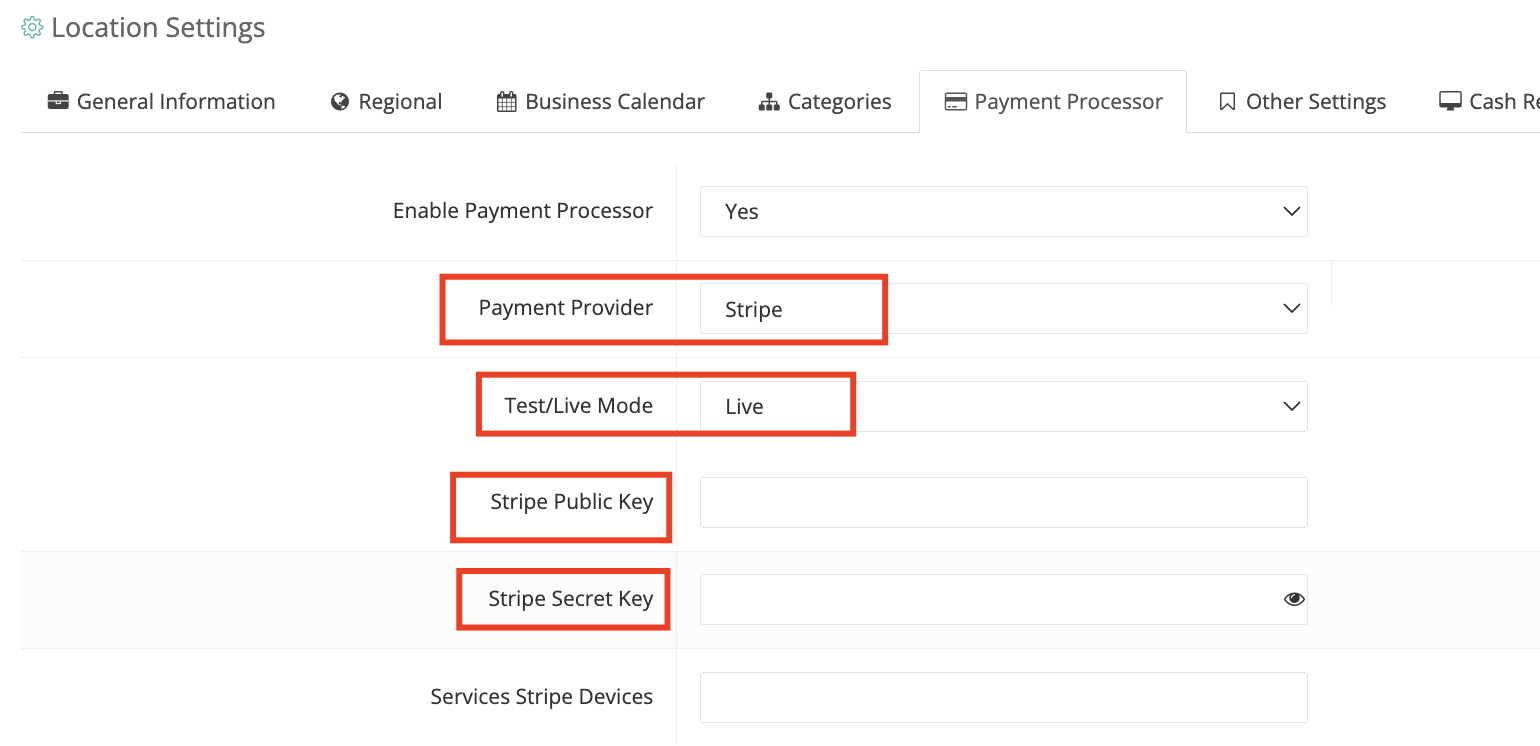Toggle Stripe Secret Key visibility eye icon
The width and height of the screenshot is (1540, 746).
click(1294, 599)
